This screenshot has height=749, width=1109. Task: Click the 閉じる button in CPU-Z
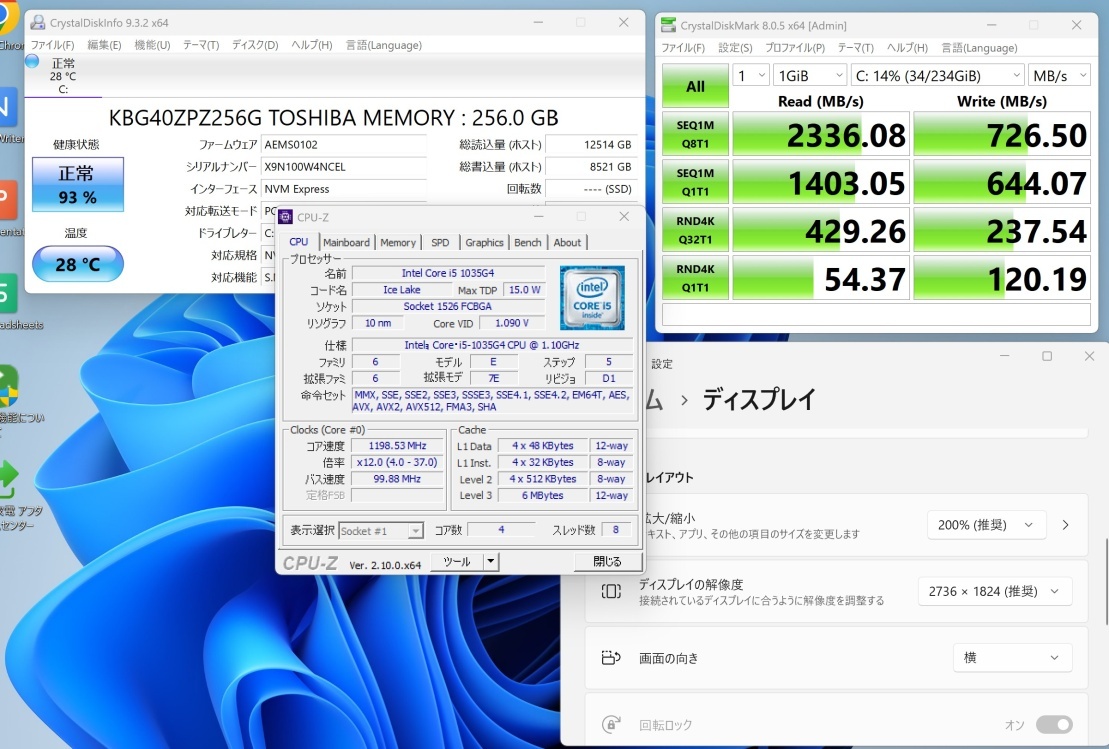607,562
